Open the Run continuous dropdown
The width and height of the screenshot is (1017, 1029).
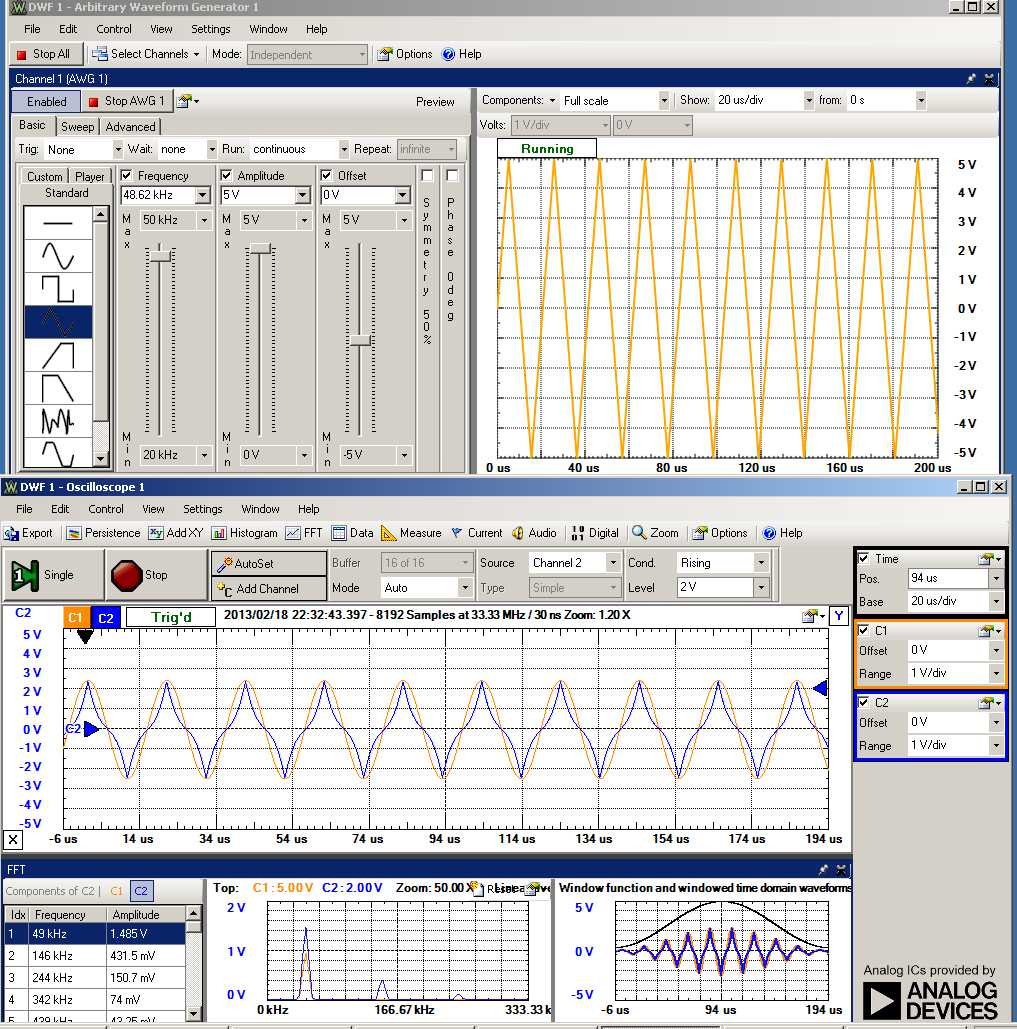point(345,150)
